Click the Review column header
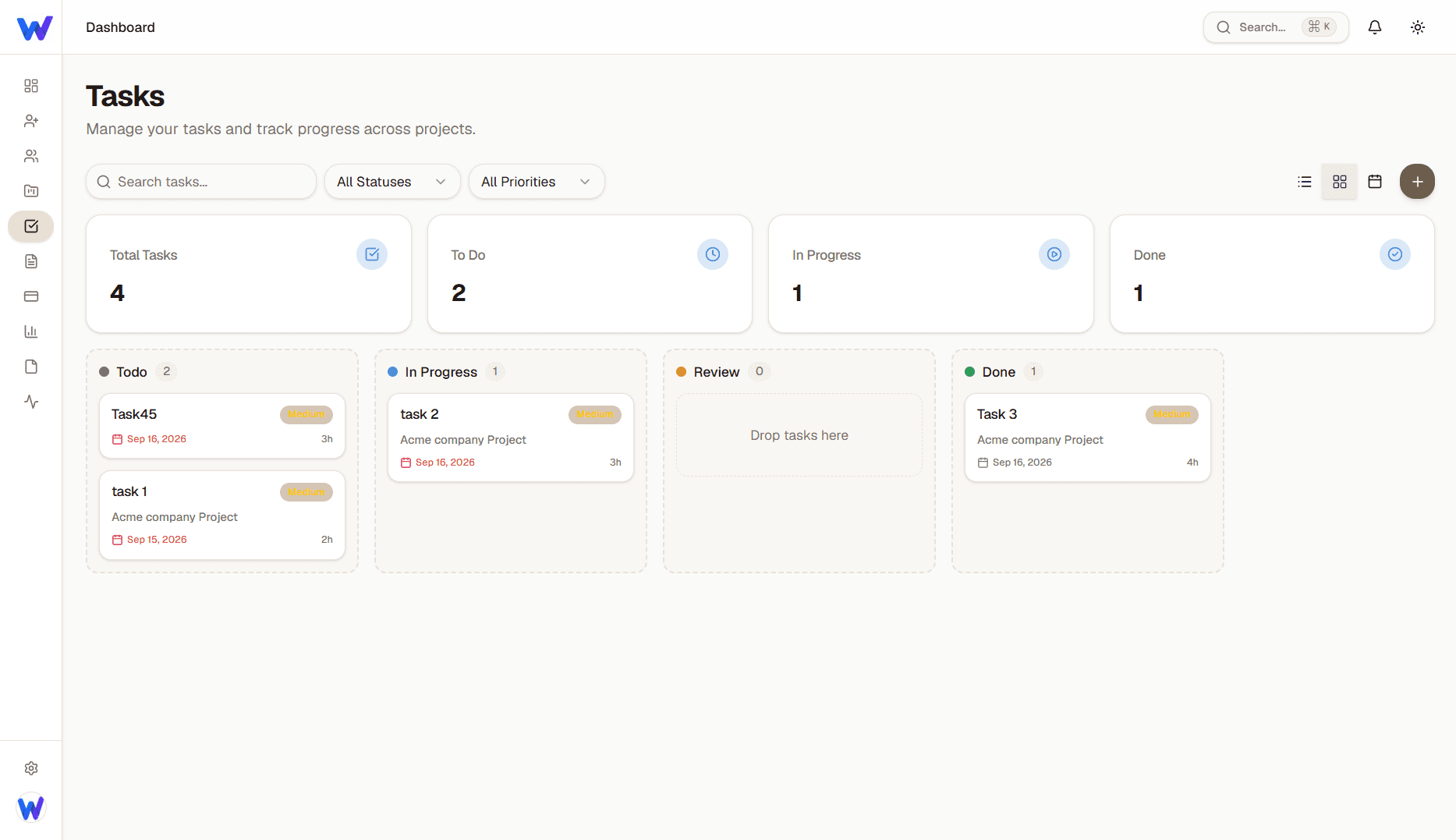Viewport: 1456px width, 840px height. pyautogui.click(x=717, y=372)
